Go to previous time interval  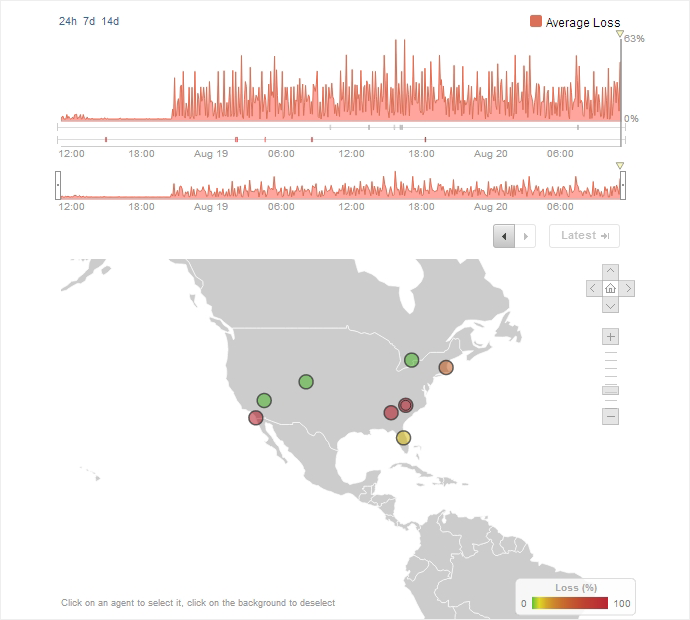(x=505, y=236)
